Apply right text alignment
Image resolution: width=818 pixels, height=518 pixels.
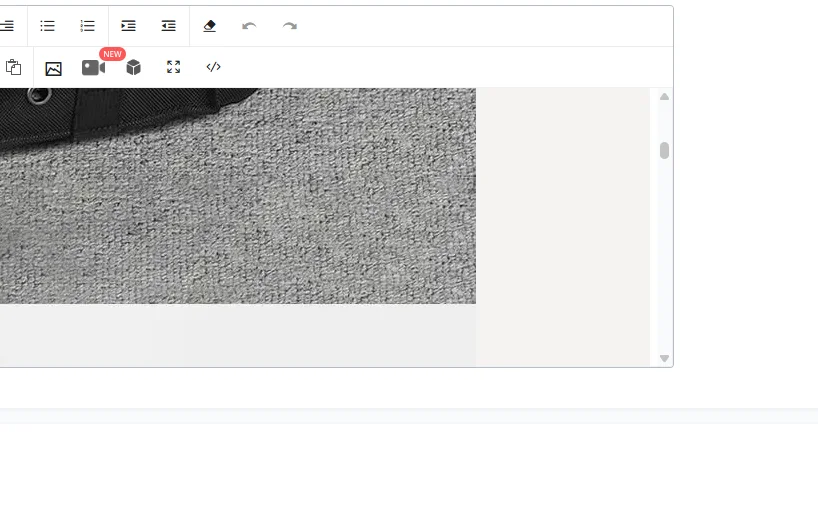[7, 26]
